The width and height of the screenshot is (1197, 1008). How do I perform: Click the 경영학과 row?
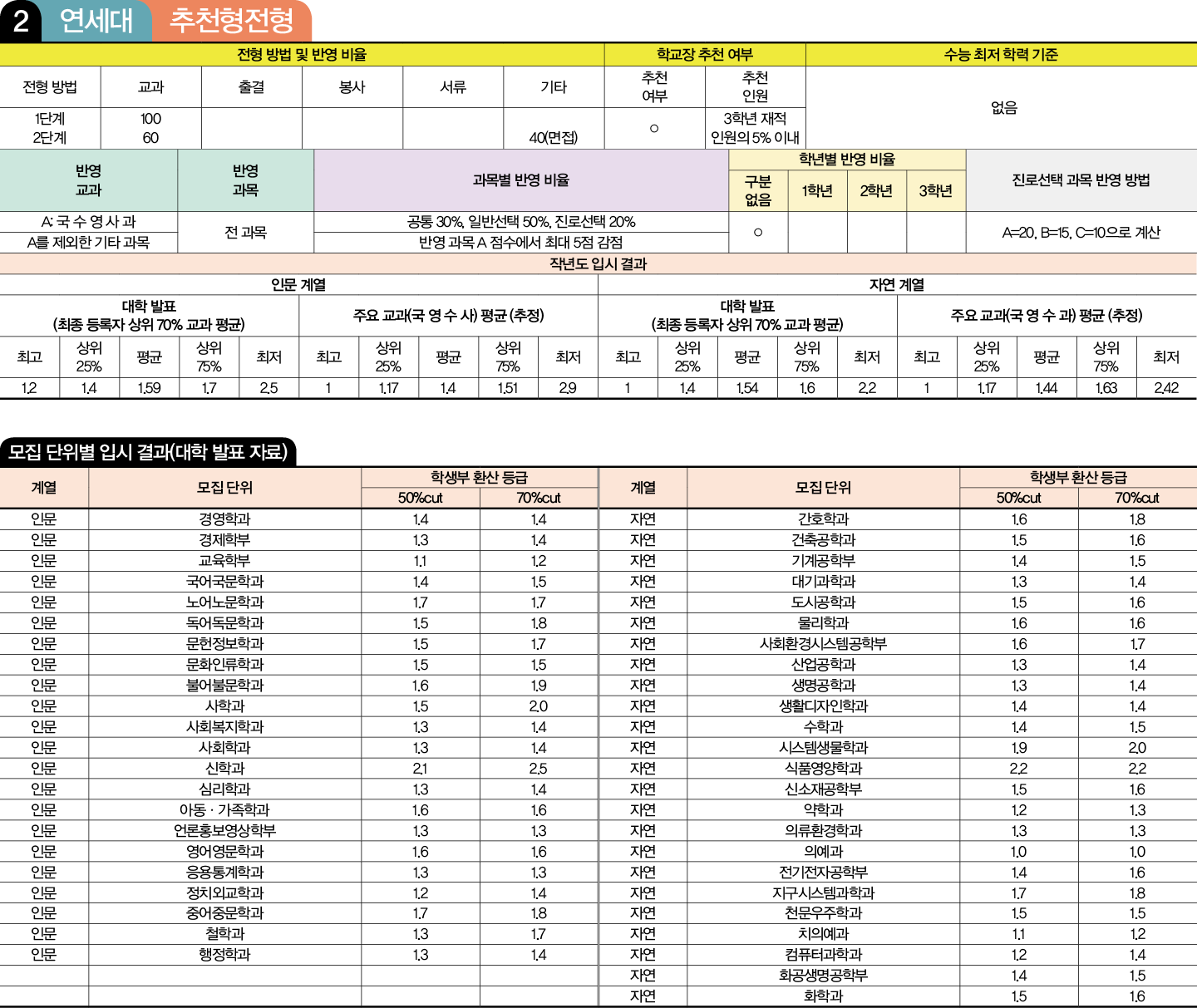tap(299, 519)
